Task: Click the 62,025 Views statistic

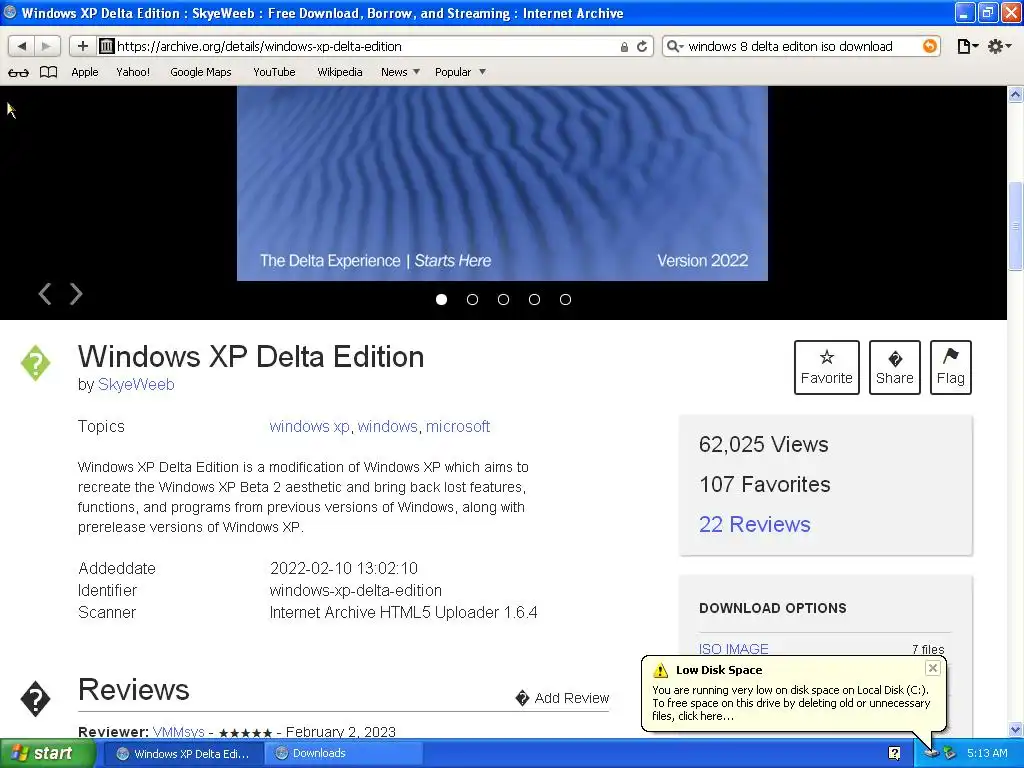Action: [x=763, y=444]
